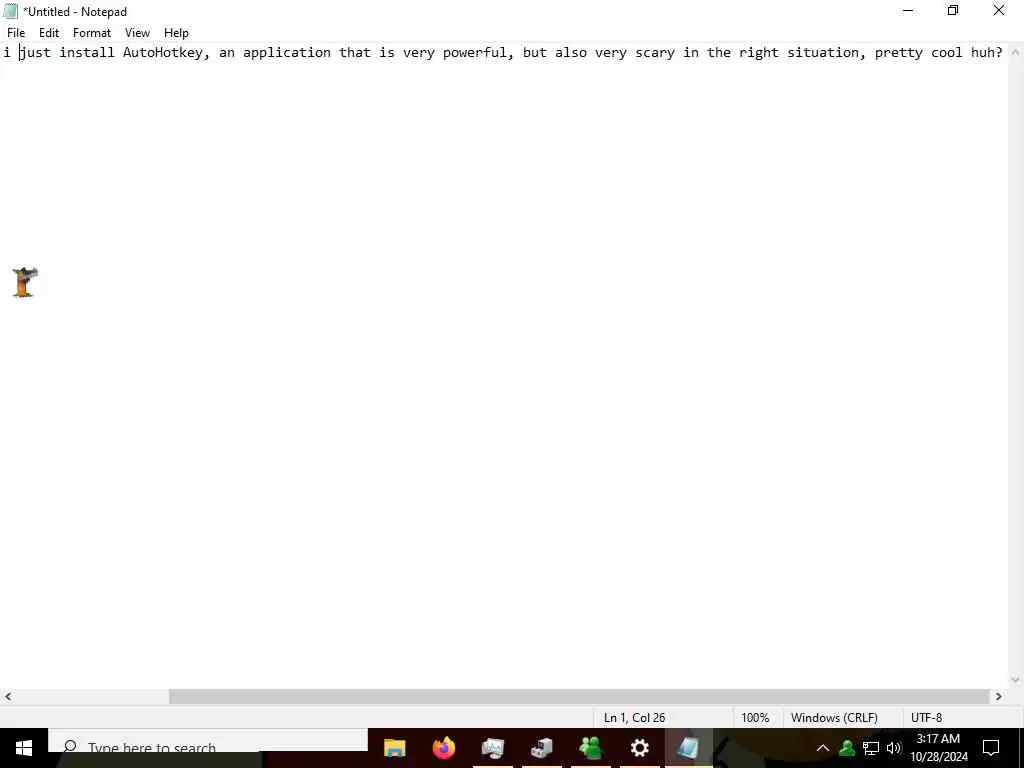Click the vertical scrollbar down arrow
The image size is (1024, 768).
(x=1016, y=680)
